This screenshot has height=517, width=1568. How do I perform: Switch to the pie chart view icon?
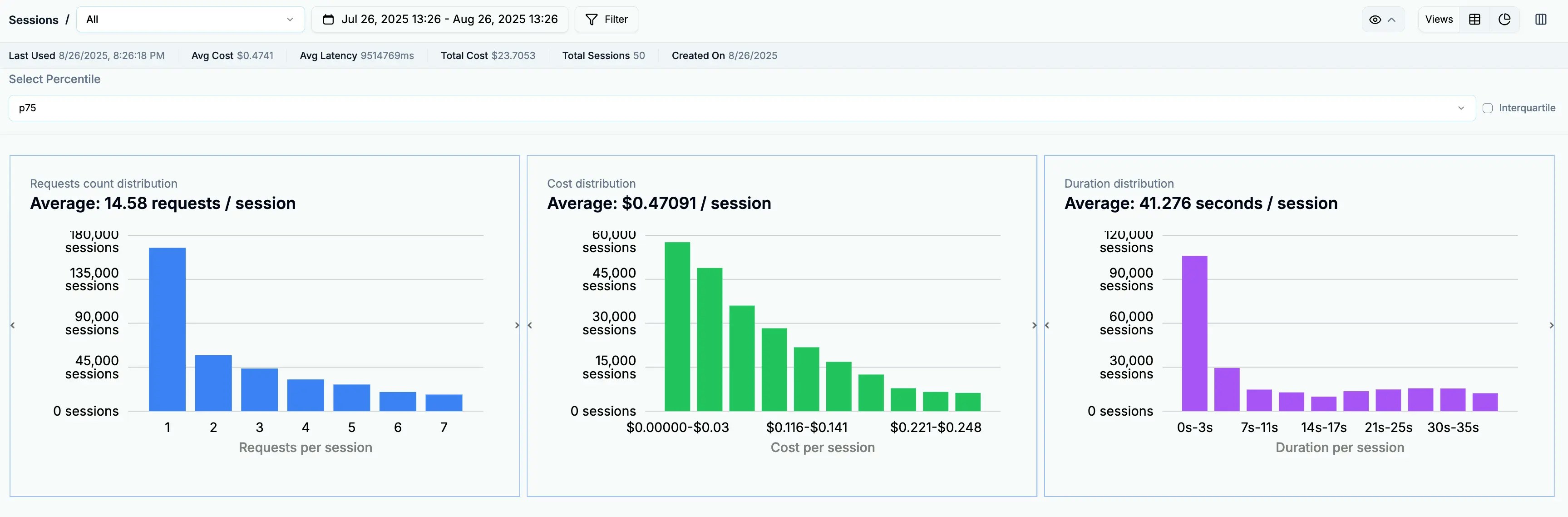[x=1505, y=19]
